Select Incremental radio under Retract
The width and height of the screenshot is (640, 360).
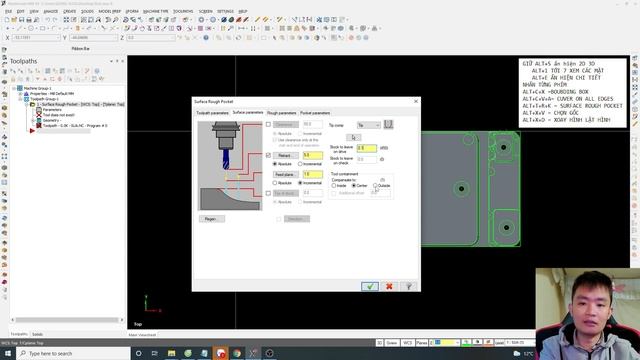coord(300,164)
